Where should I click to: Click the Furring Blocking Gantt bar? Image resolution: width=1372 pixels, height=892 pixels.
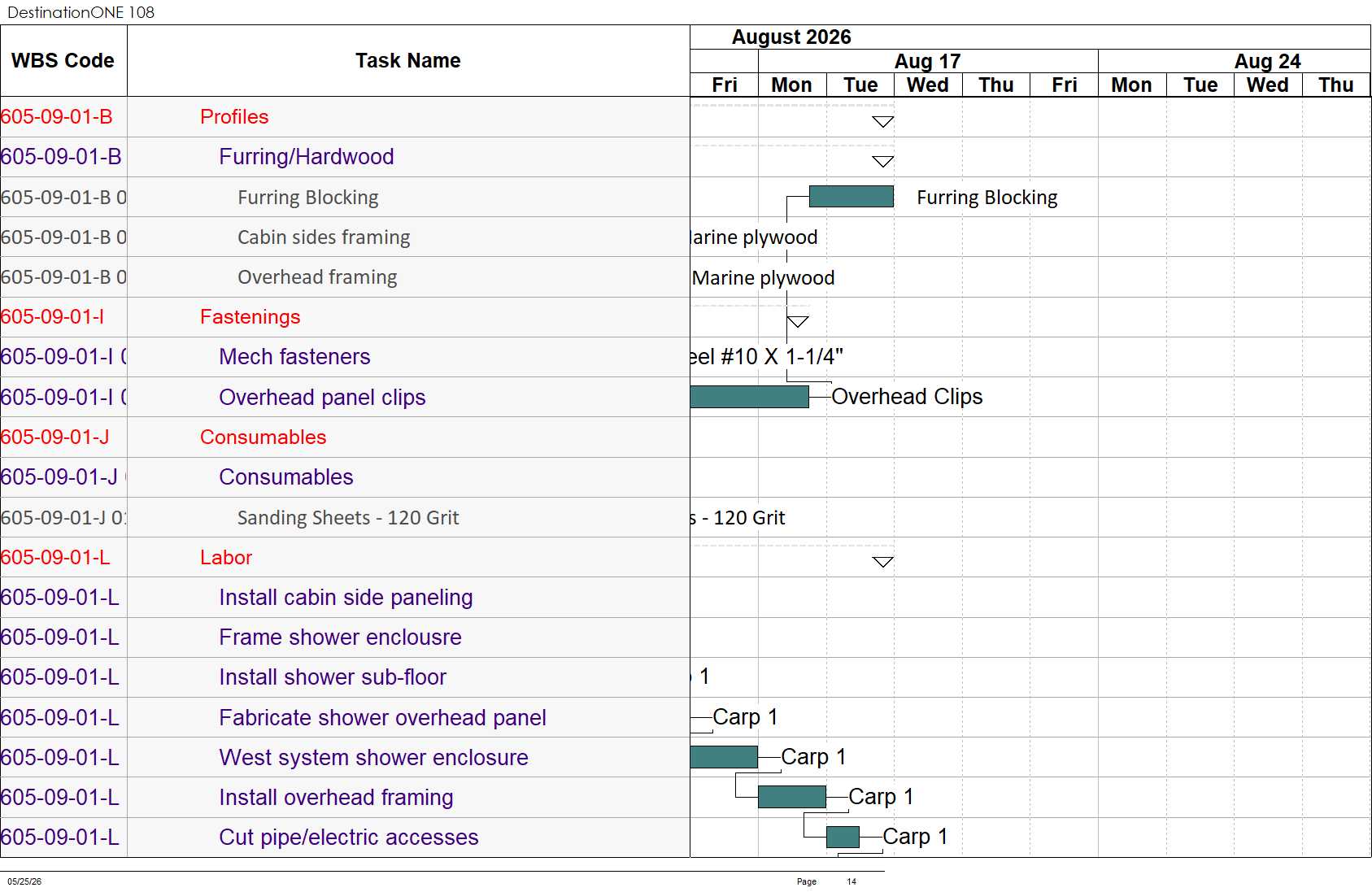(852, 197)
